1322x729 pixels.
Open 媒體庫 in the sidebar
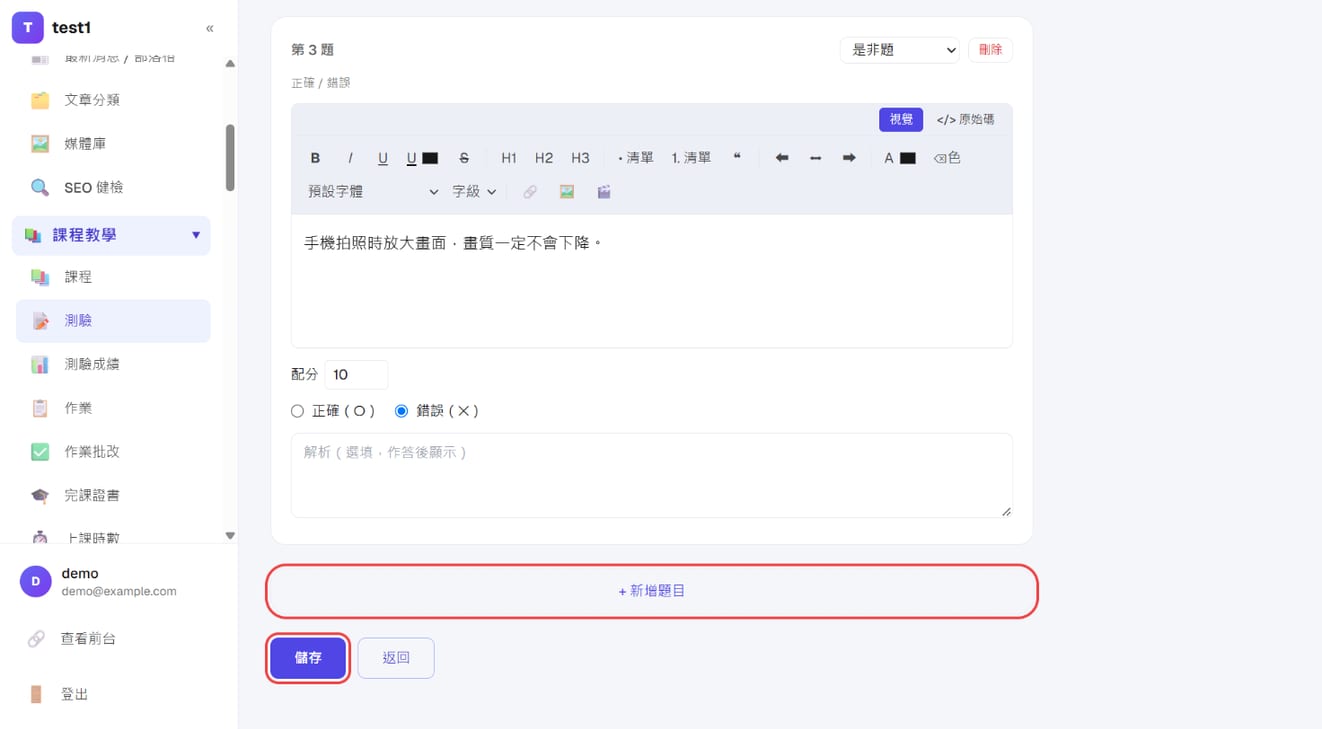tap(114, 144)
